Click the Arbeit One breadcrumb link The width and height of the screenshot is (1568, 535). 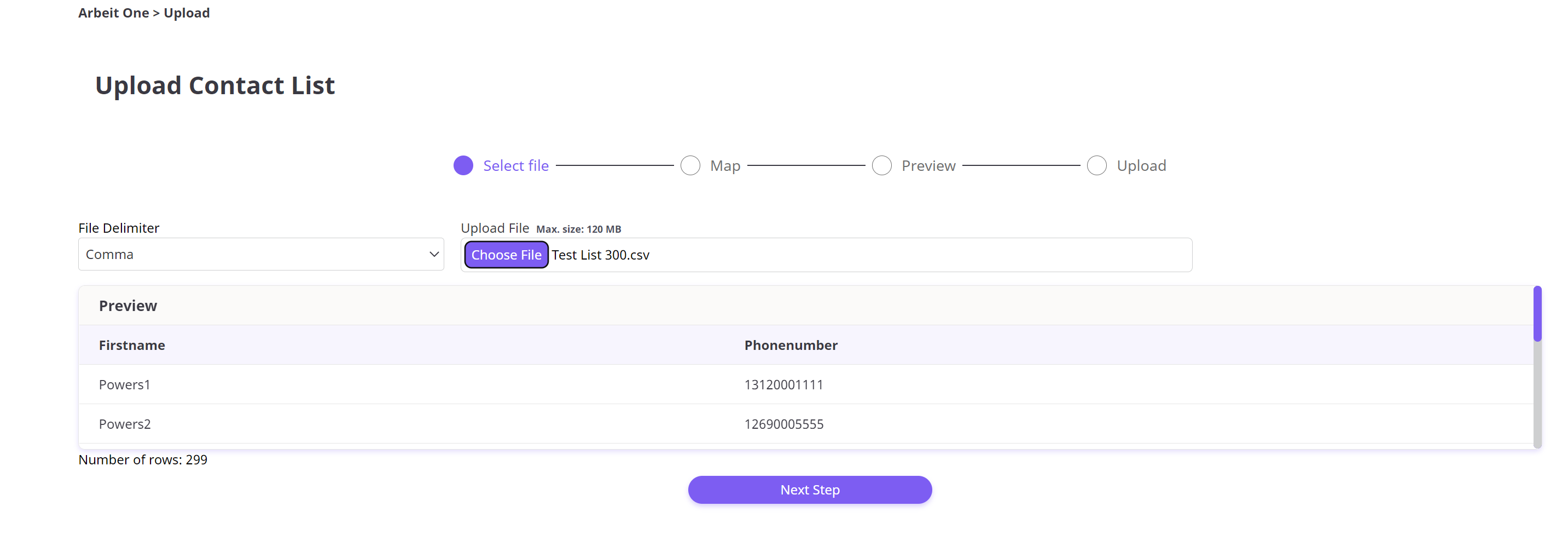[x=113, y=13]
